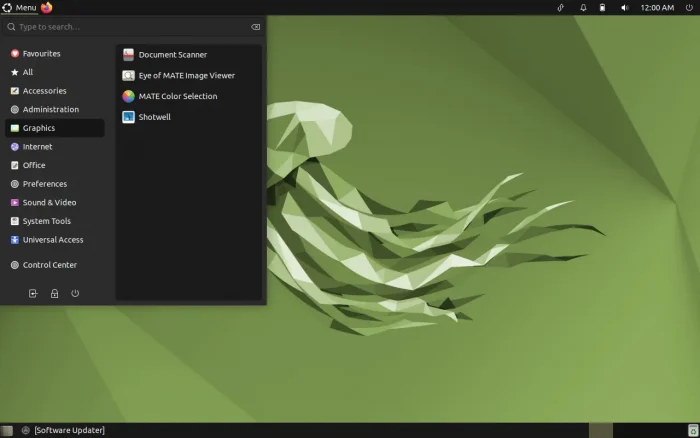Select the Favourites category
Image resolution: width=700 pixels, height=438 pixels.
(41, 54)
